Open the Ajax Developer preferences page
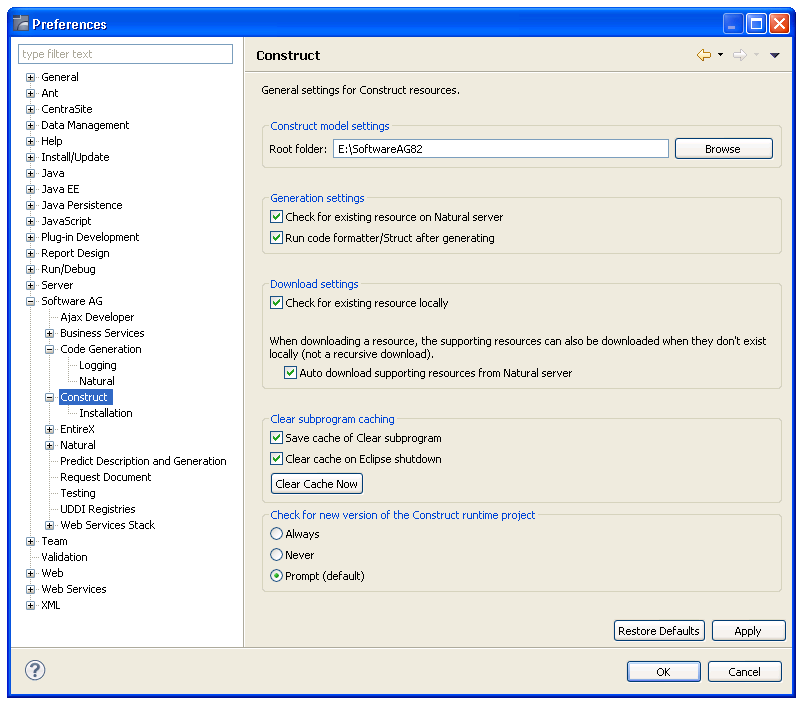The width and height of the screenshot is (803, 706). click(x=97, y=317)
